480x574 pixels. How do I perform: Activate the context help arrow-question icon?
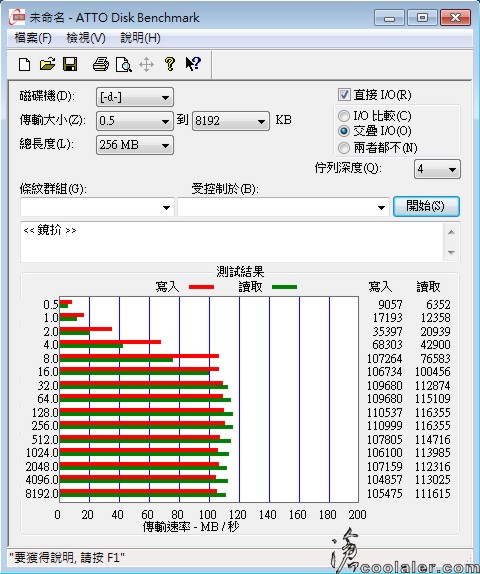click(193, 64)
